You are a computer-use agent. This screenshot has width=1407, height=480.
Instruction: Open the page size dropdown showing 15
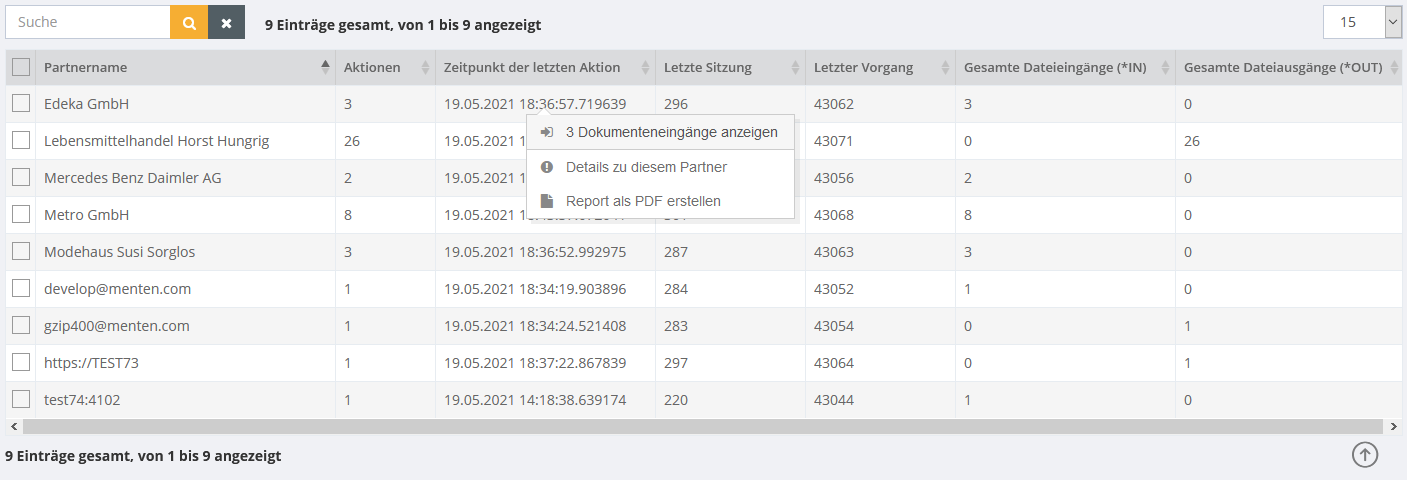(x=1363, y=22)
